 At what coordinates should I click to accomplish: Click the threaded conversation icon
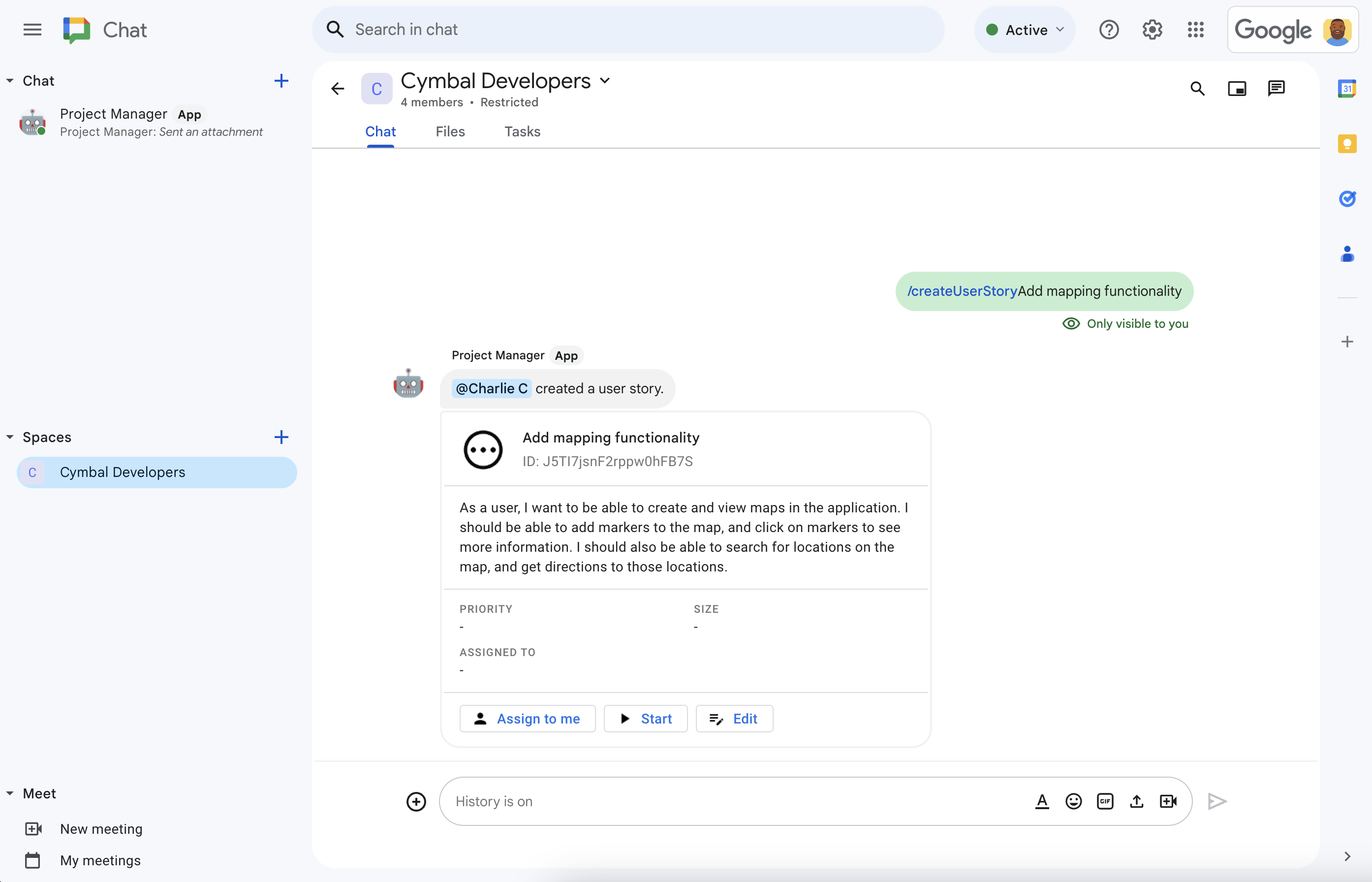pyautogui.click(x=1277, y=89)
